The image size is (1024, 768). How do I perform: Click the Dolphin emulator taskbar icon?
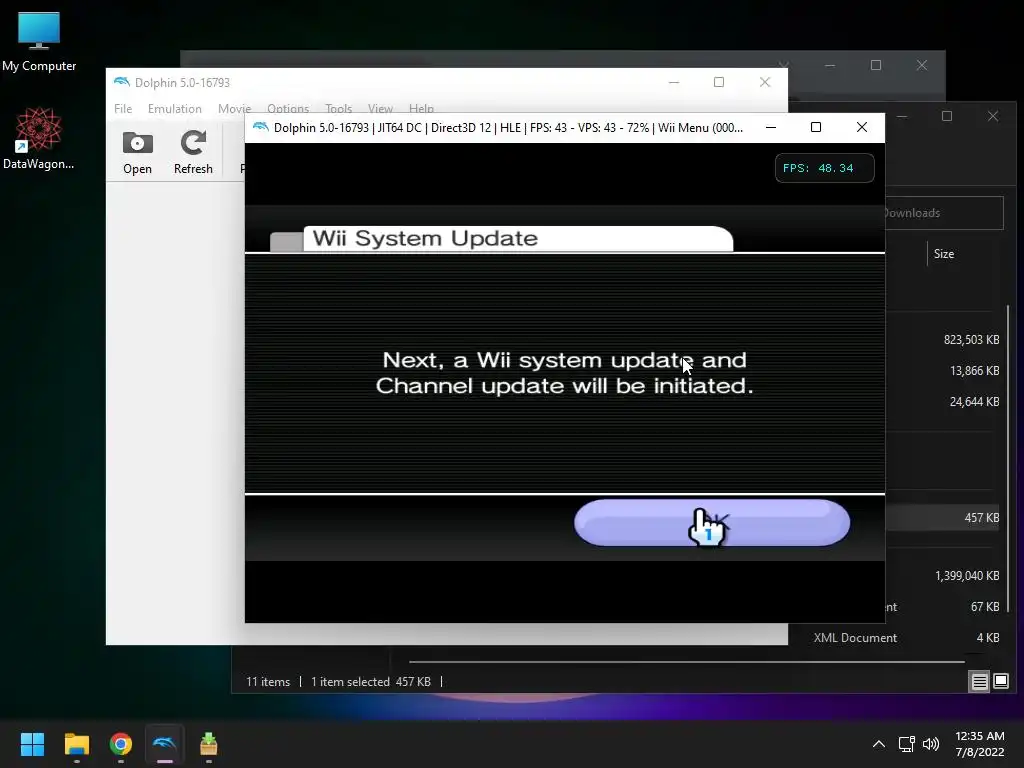(x=165, y=744)
